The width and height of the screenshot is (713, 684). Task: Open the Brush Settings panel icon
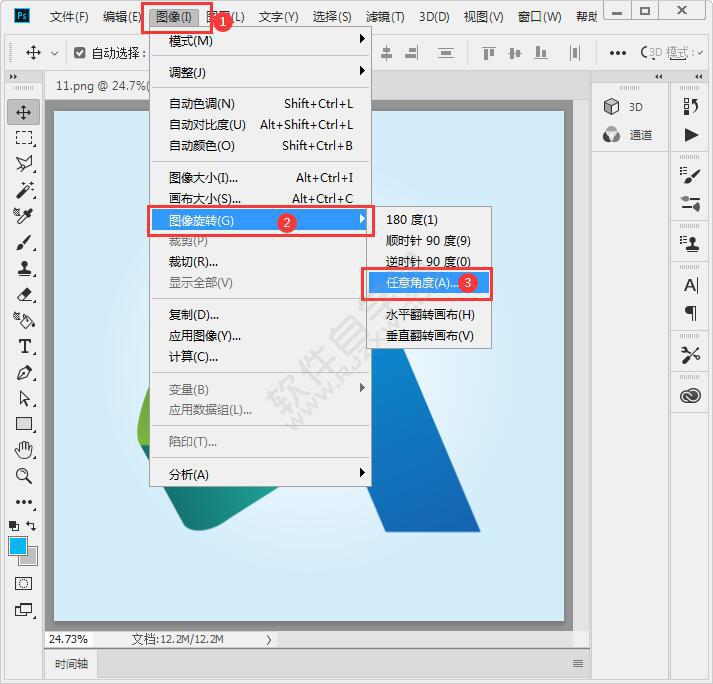690,175
